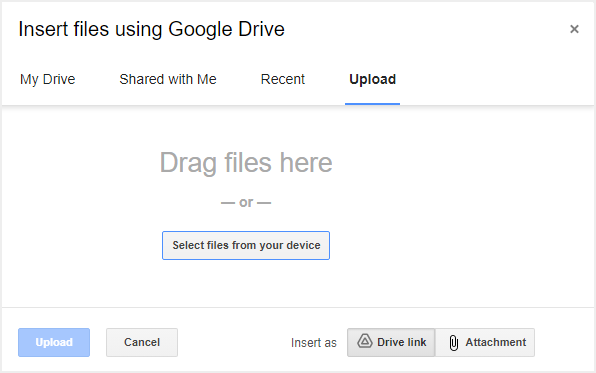Click the dialog title Insert files using Google Drive

coord(151,29)
